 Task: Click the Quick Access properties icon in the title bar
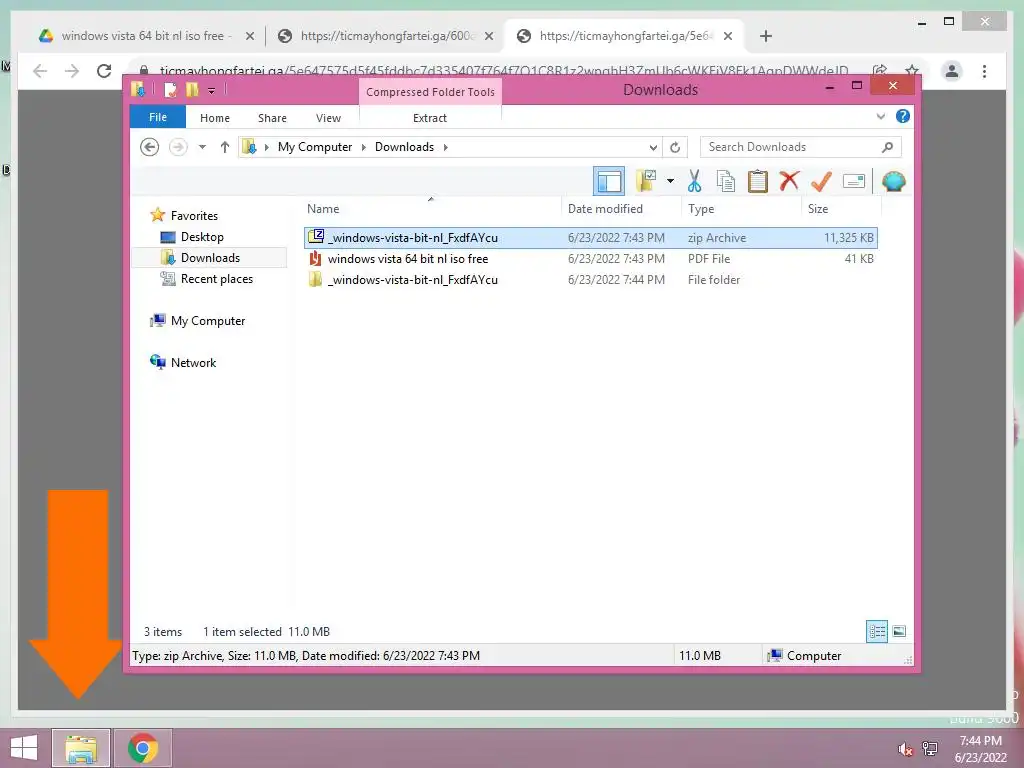[170, 89]
